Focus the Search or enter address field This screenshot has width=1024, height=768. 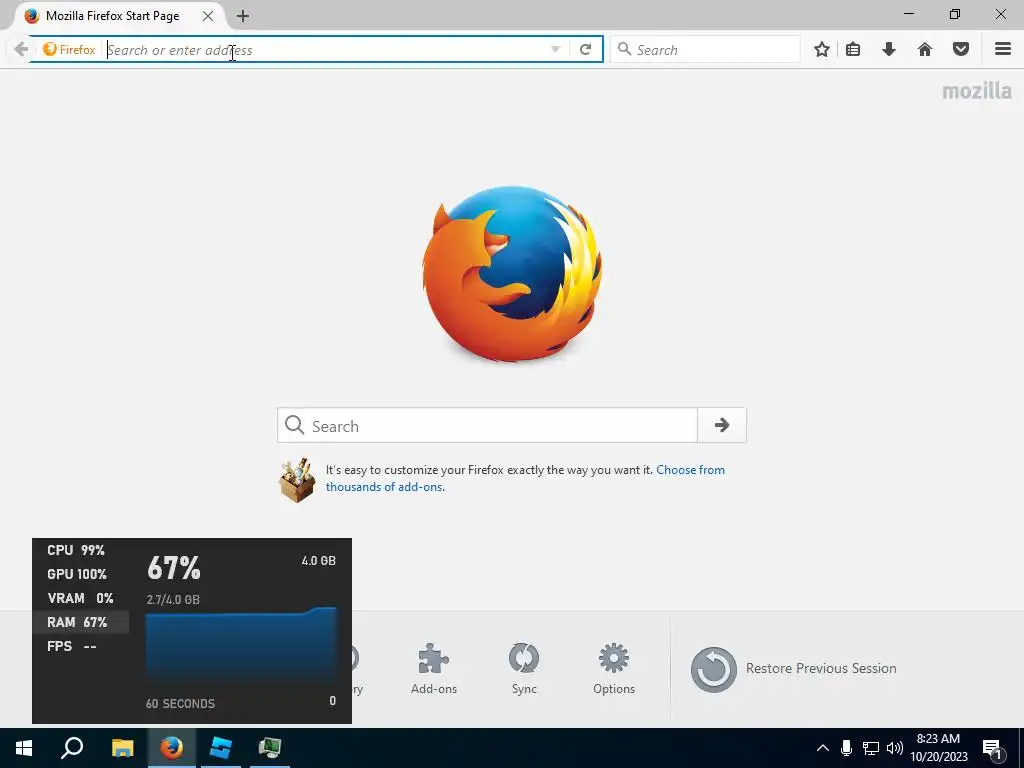[x=325, y=50]
